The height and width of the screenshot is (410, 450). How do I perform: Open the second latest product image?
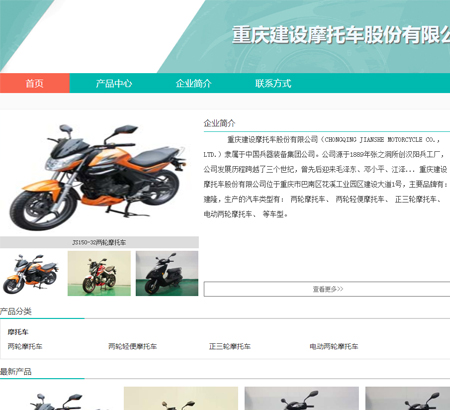[181, 398]
